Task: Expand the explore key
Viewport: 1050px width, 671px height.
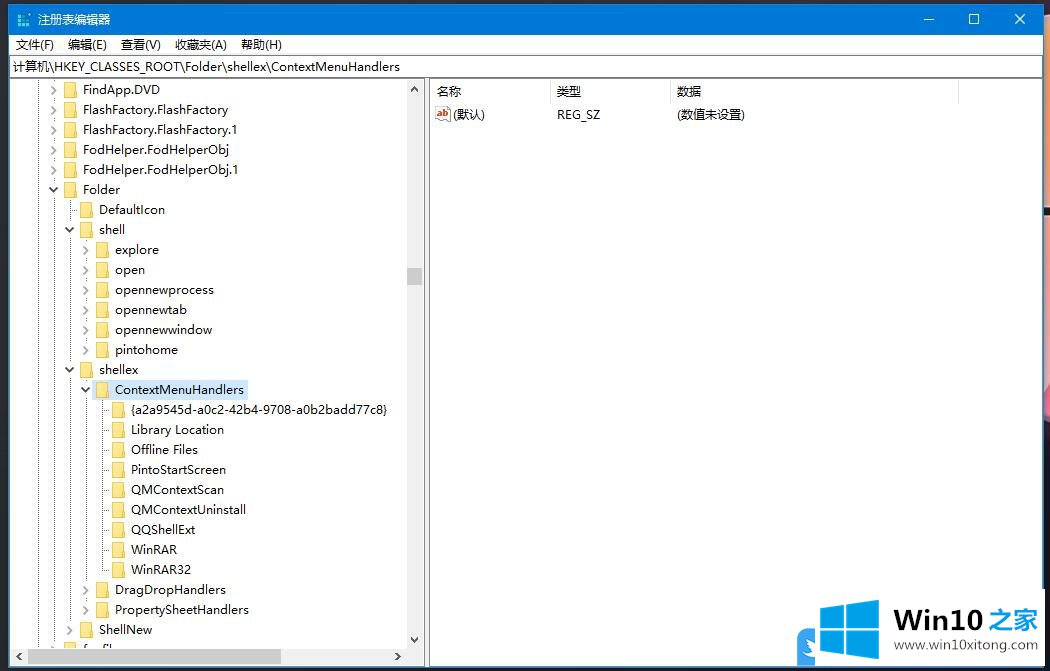Action: (86, 250)
